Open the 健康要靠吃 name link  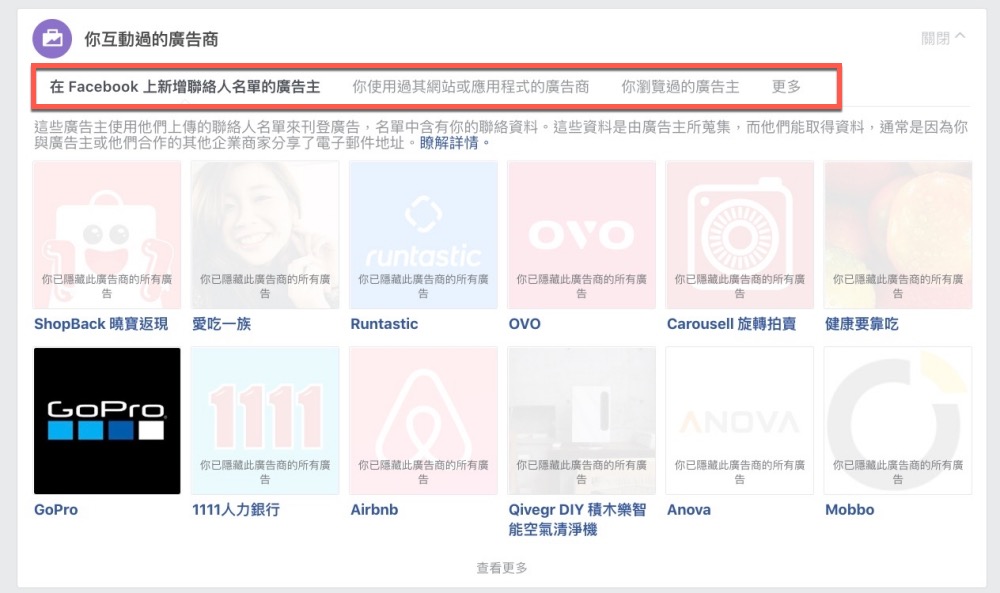coord(861,324)
